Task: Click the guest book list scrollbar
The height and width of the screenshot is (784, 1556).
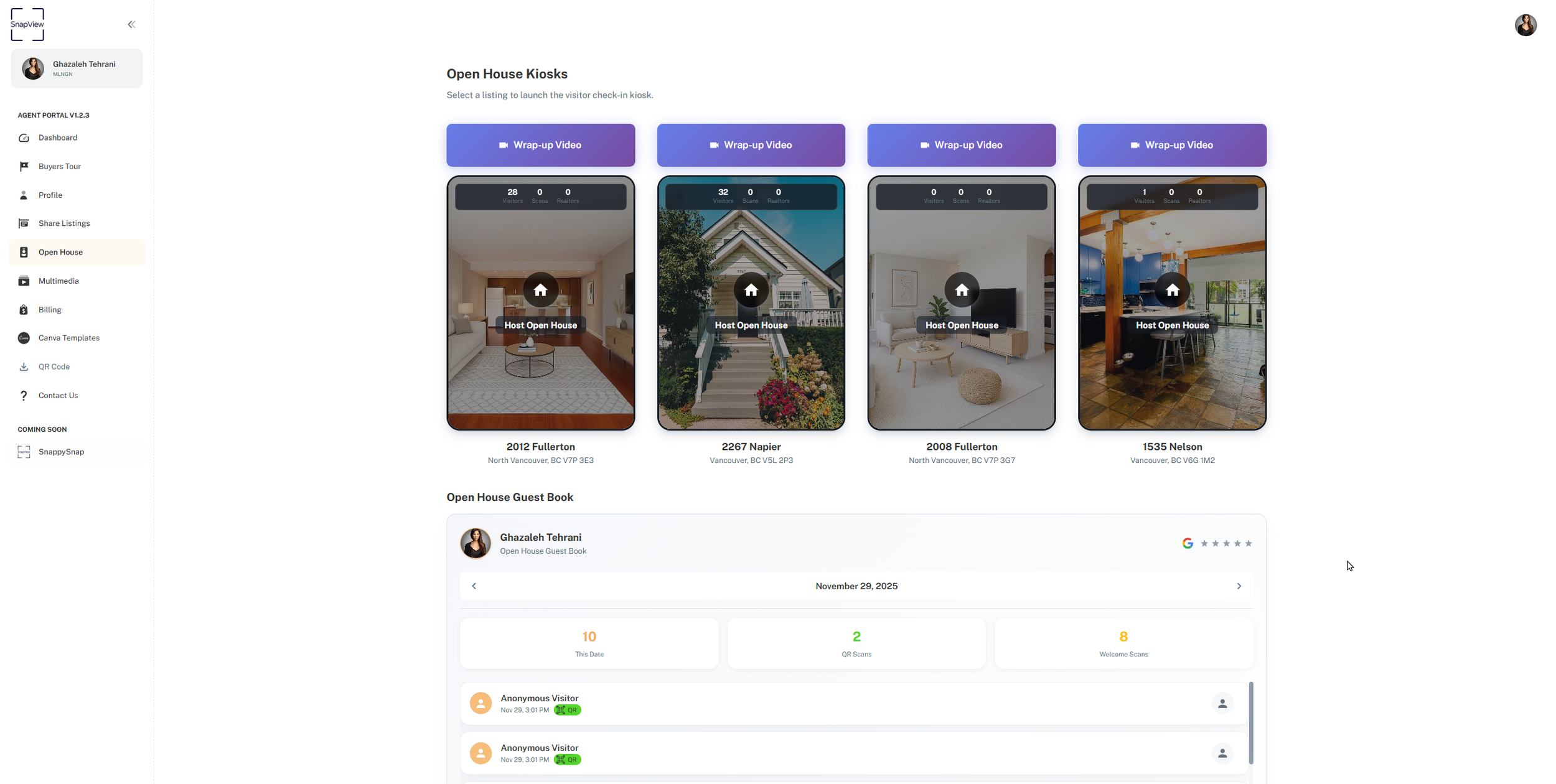Action: [x=1250, y=722]
